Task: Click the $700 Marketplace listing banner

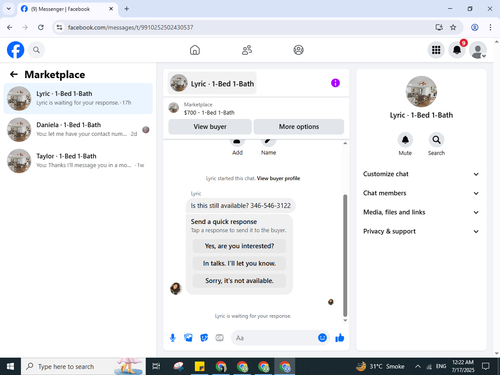Action: 256,108
